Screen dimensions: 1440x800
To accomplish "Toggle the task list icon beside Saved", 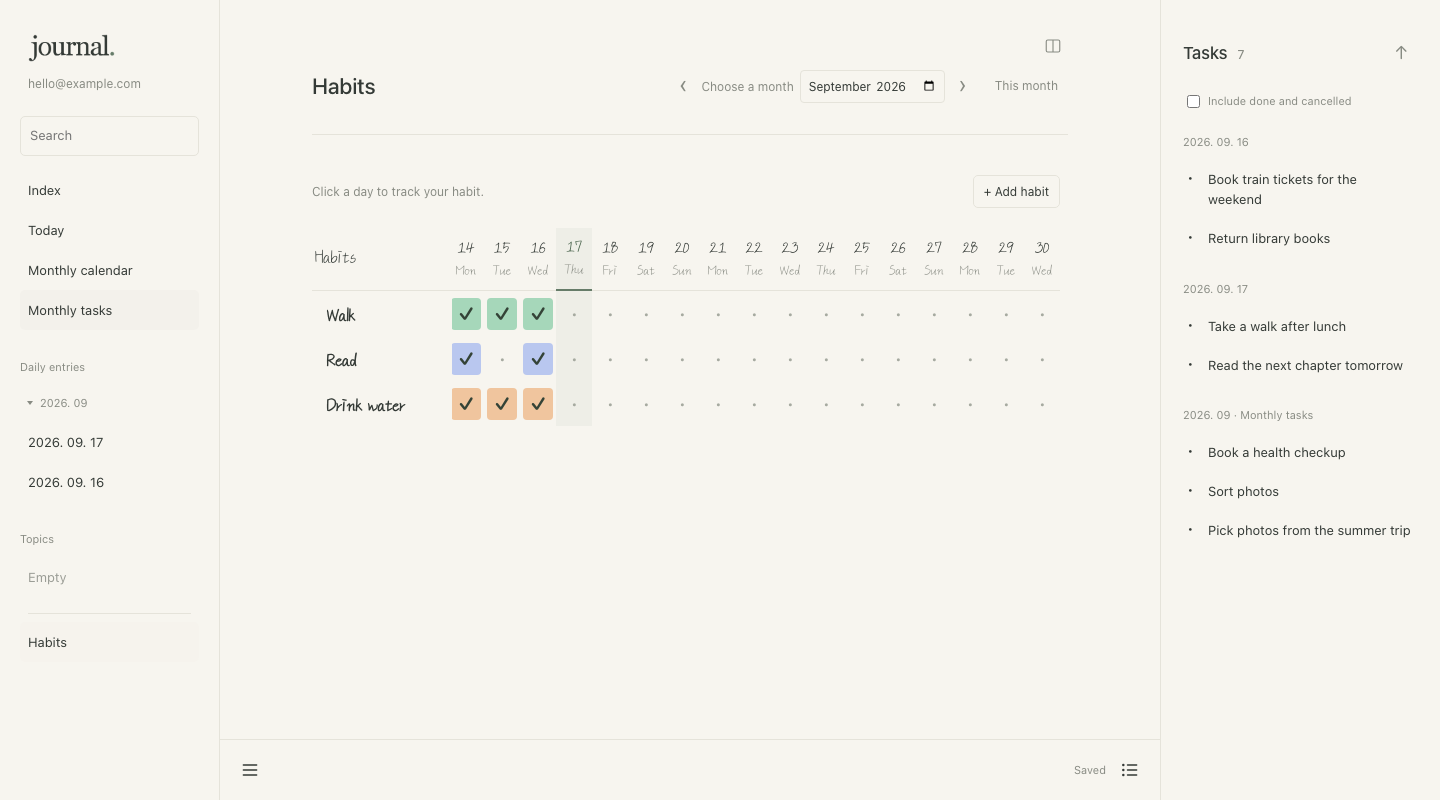I will coord(1130,770).
